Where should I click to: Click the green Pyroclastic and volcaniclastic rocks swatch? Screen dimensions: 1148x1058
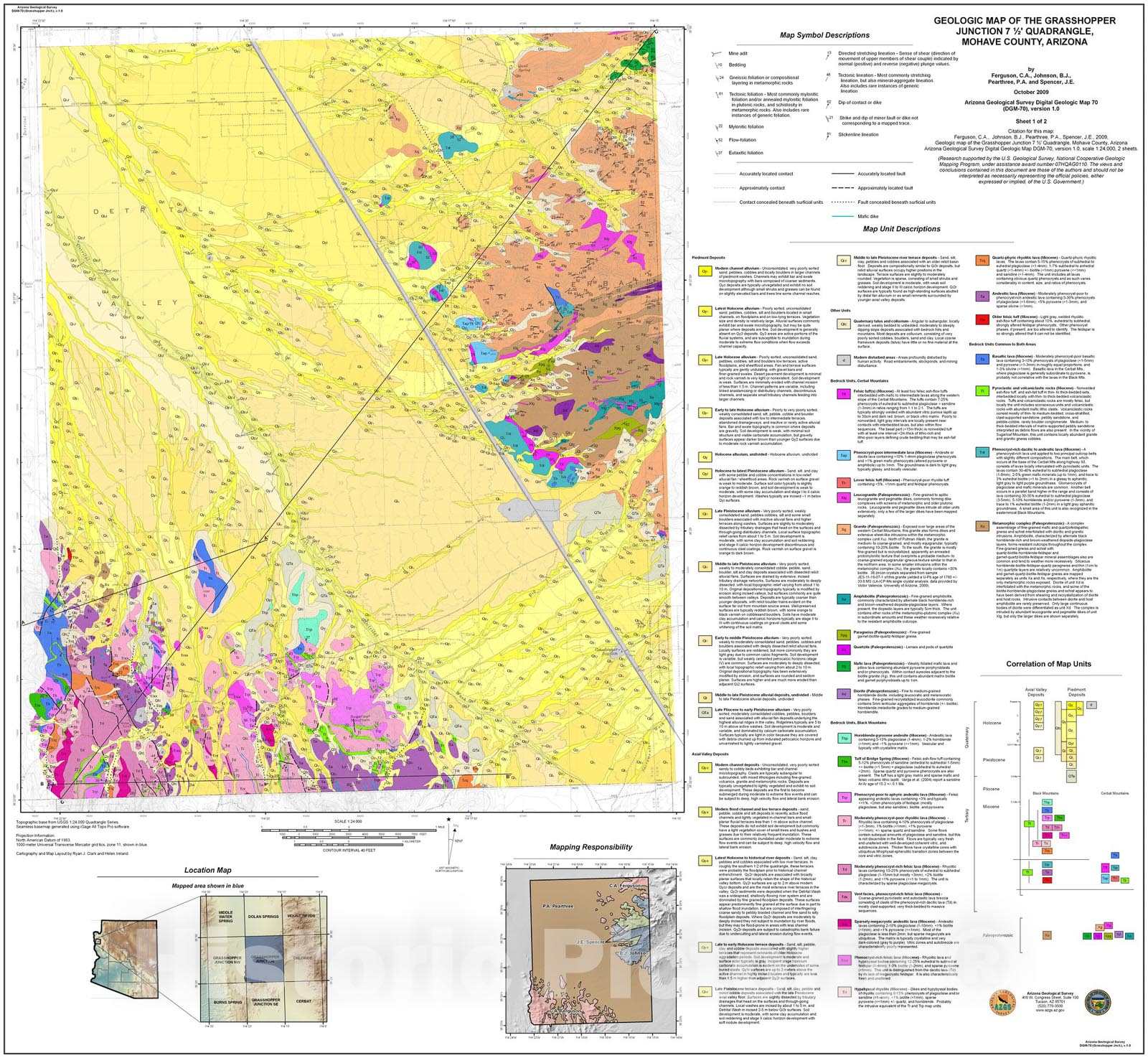(x=982, y=391)
